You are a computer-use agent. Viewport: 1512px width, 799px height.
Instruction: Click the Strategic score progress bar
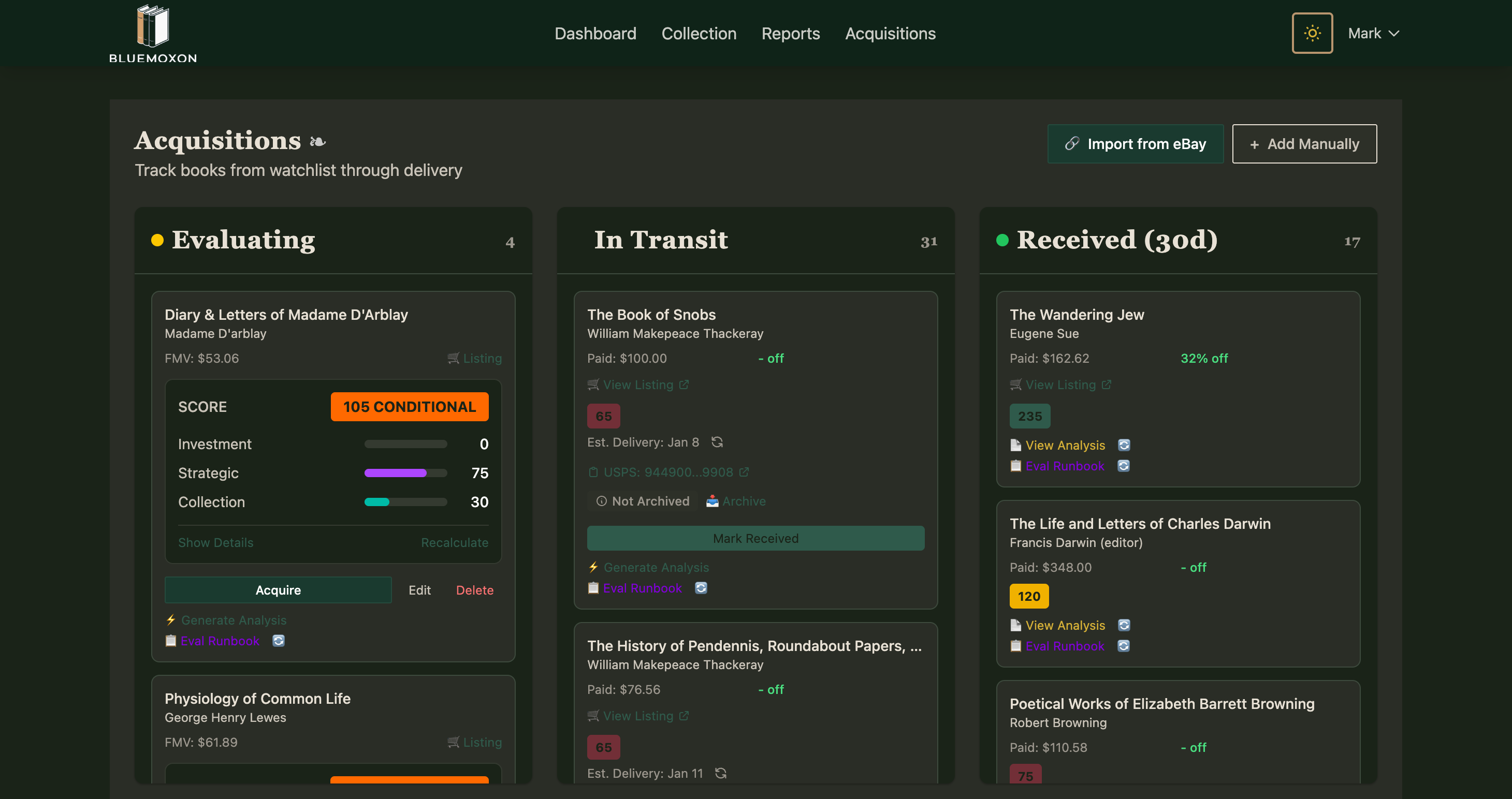405,473
